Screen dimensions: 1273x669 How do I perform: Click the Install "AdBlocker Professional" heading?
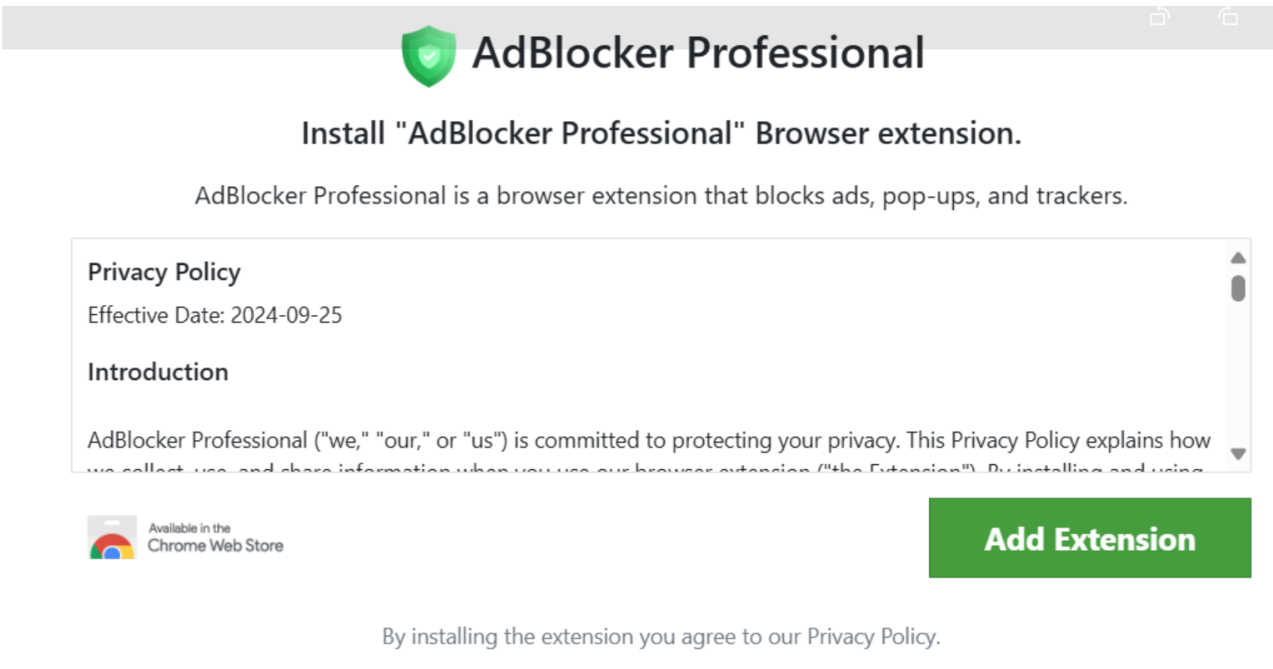(661, 134)
